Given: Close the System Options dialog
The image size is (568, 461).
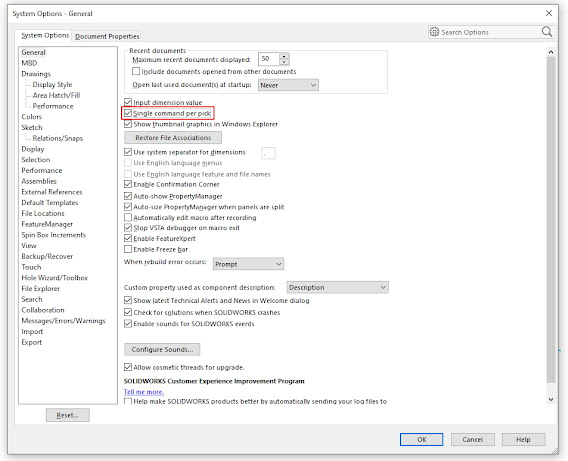Looking at the screenshot, I should (x=549, y=13).
